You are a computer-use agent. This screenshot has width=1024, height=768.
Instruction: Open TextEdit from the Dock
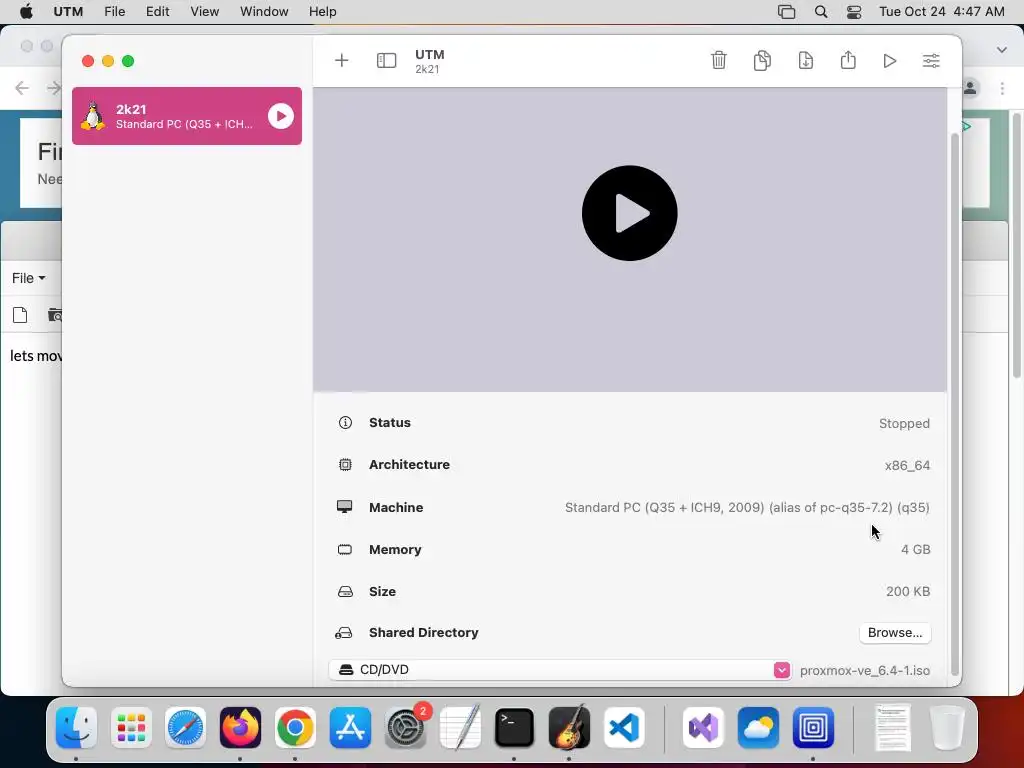click(460, 728)
